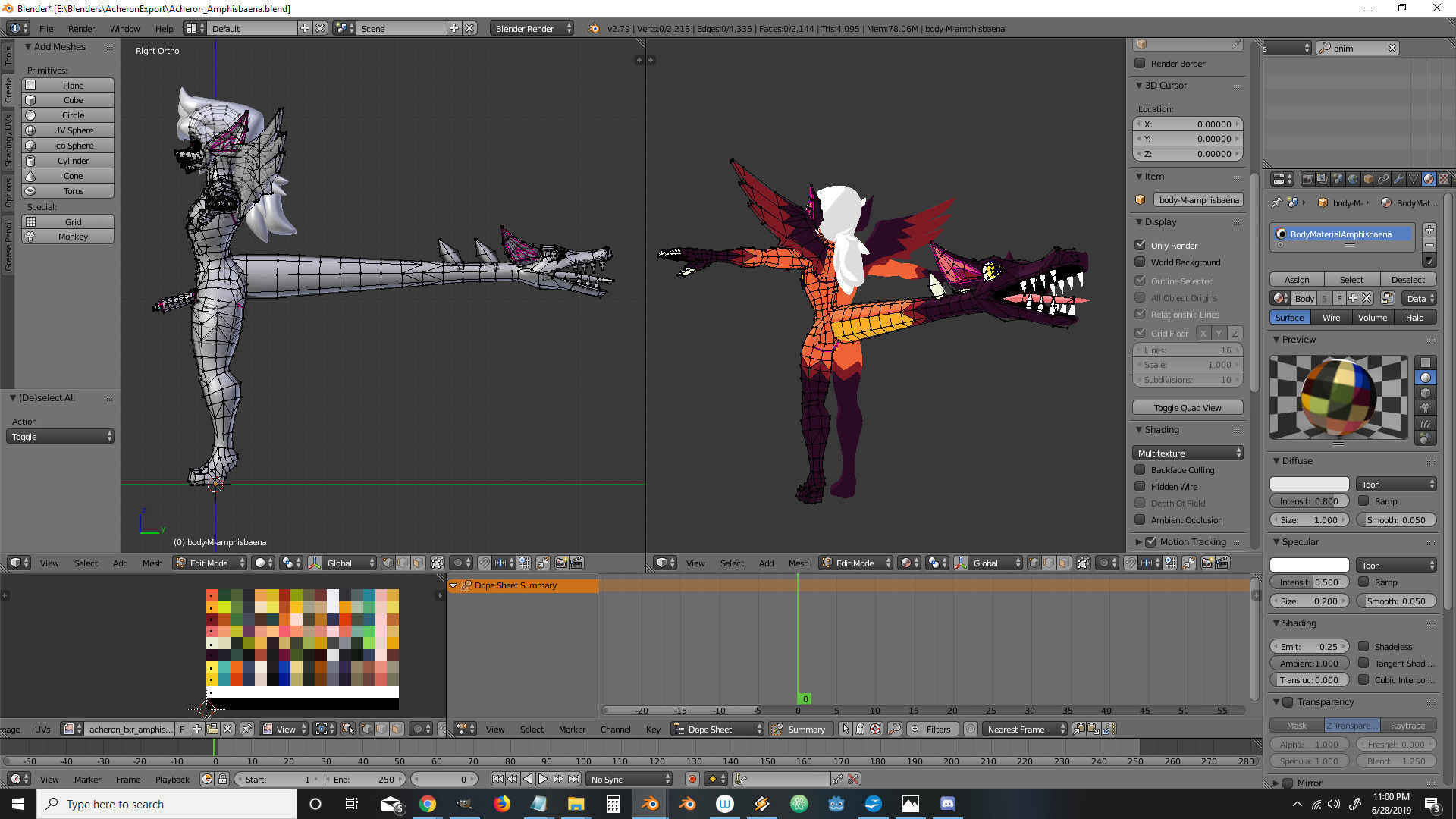Open the Render properties tab (camera icon)
Image resolution: width=1456 pixels, height=819 pixels.
pos(1307,179)
